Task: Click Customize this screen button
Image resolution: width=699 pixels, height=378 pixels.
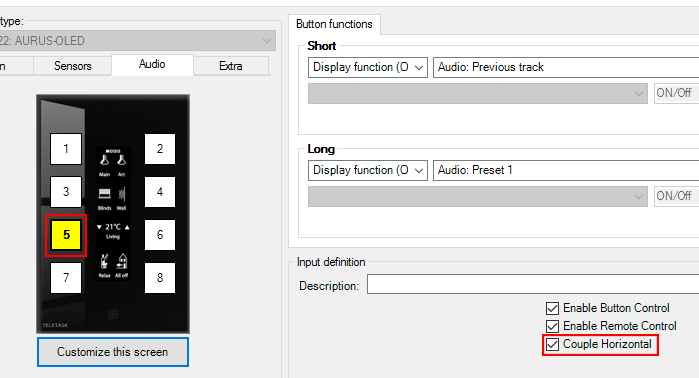Action: [x=113, y=352]
